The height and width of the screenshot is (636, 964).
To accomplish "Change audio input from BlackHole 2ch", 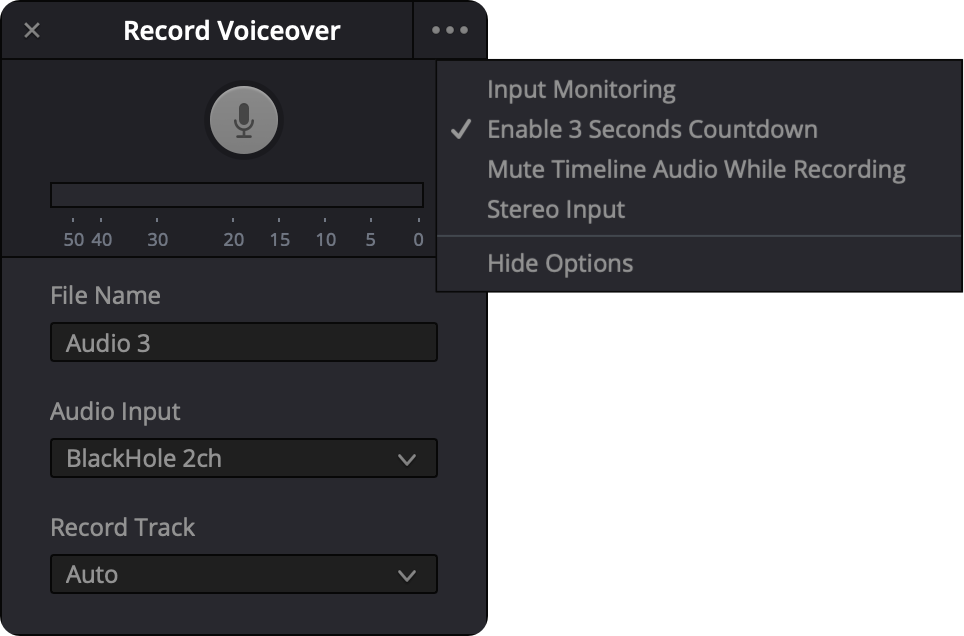I will point(244,458).
